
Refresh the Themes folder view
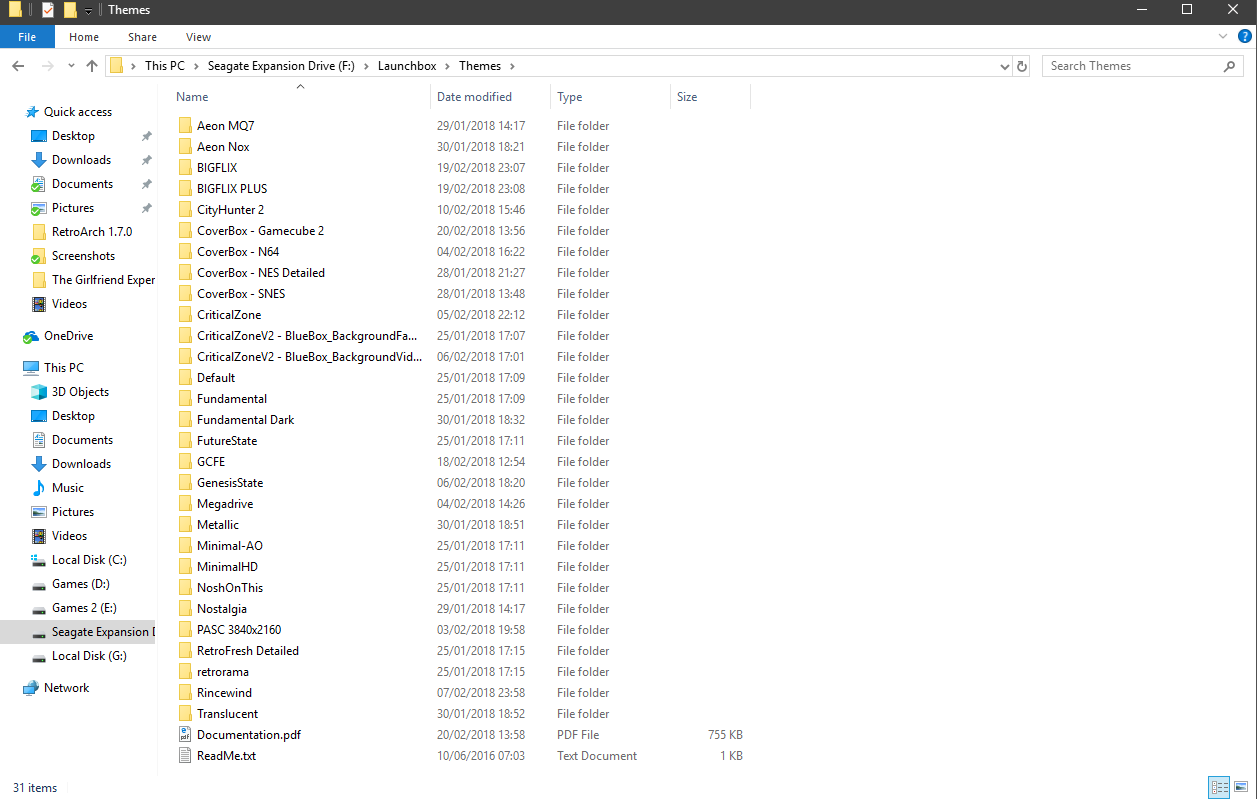1022,66
